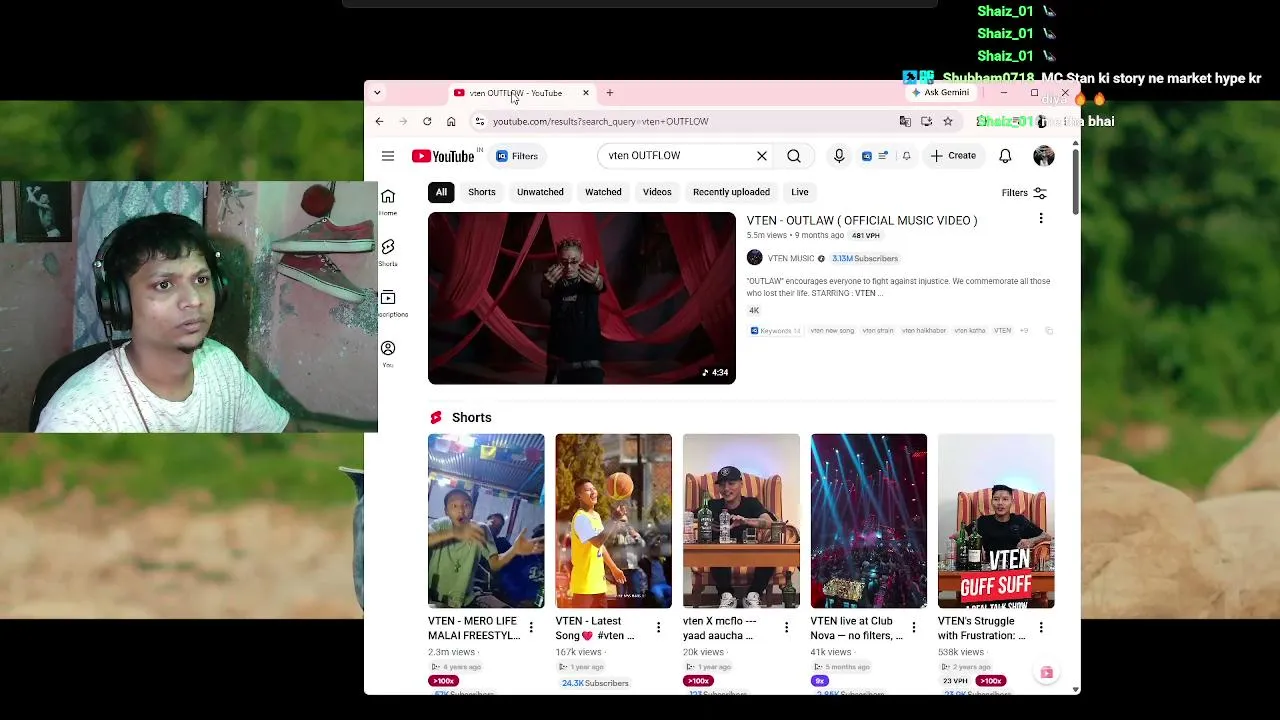
Task: Select the Live filter chip
Action: tap(800, 192)
